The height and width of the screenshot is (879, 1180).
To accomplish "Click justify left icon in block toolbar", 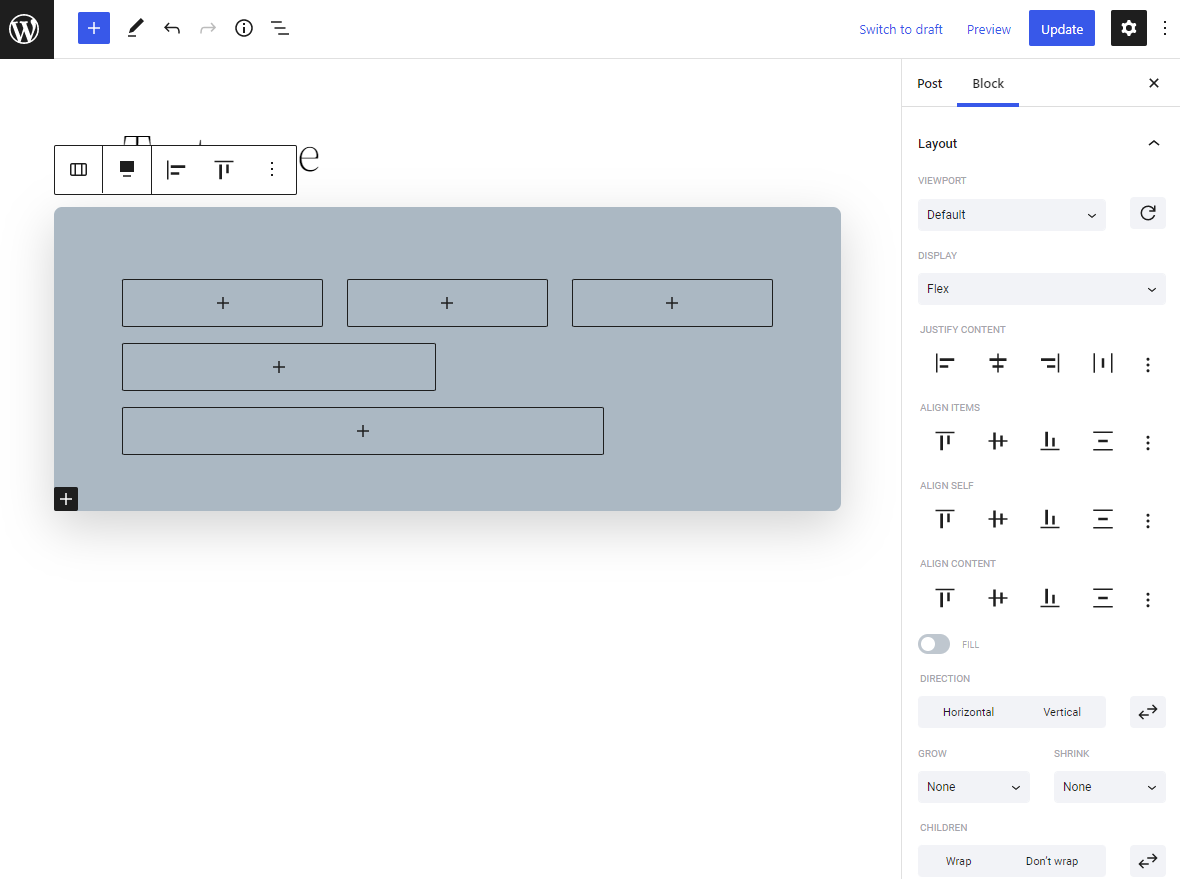I will pyautogui.click(x=176, y=170).
